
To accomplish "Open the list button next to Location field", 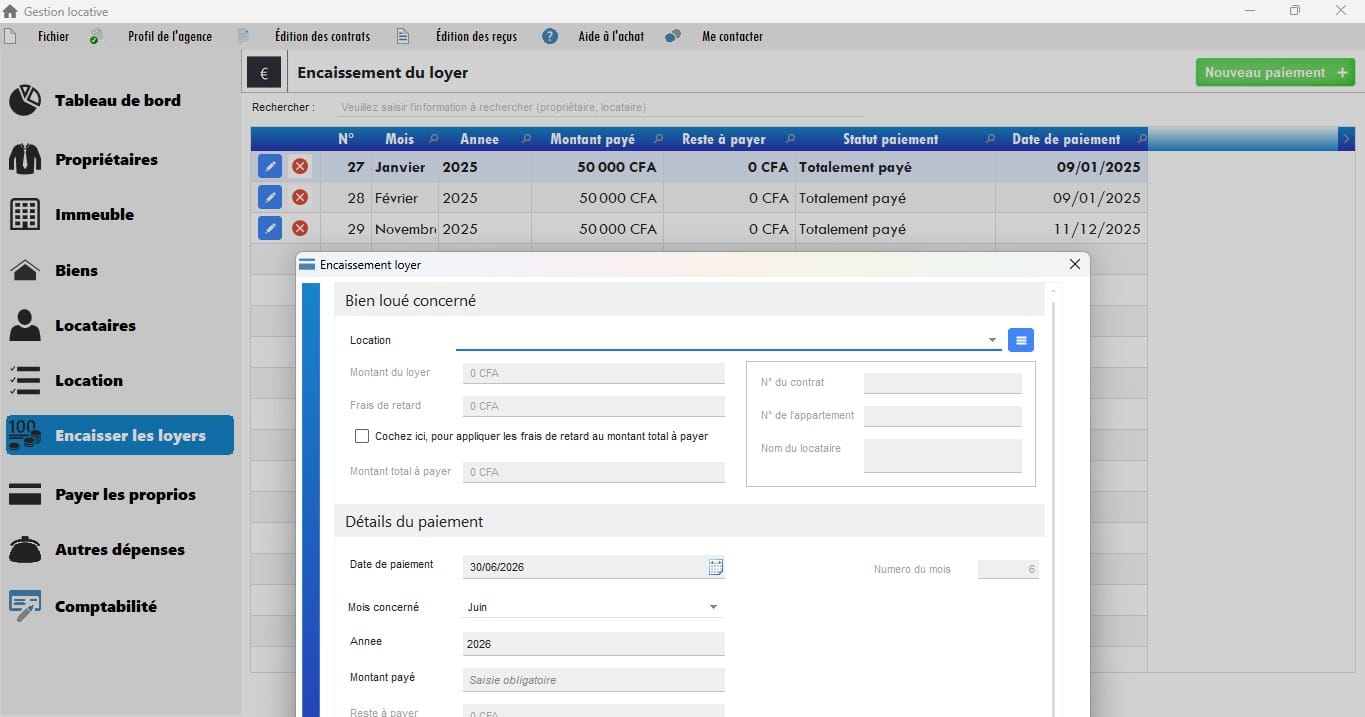I will 1021,340.
